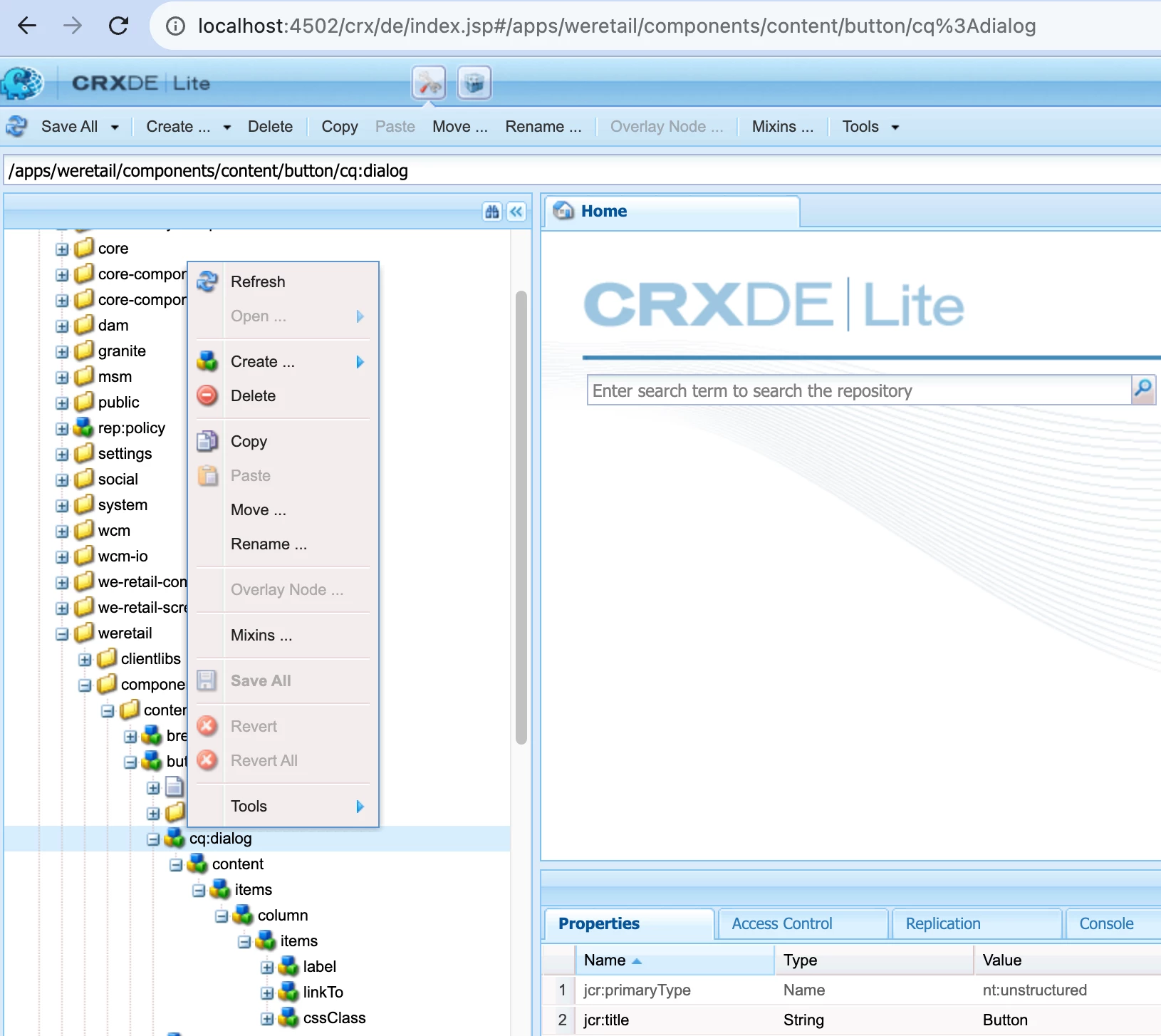This screenshot has width=1161, height=1036.
Task: Choose Delete from context menu
Action: [x=283, y=395]
